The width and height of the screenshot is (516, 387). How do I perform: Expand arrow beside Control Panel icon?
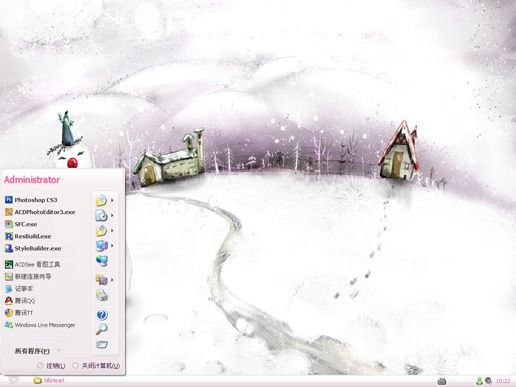pyautogui.click(x=112, y=279)
